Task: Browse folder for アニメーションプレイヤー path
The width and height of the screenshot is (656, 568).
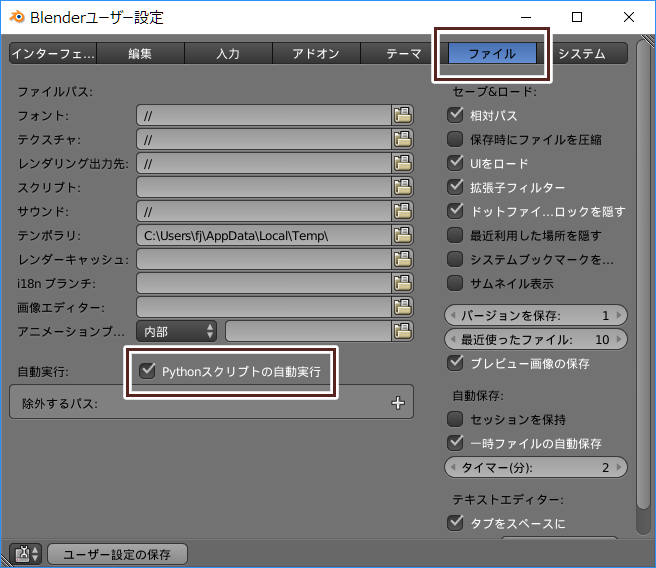Action: (x=403, y=331)
